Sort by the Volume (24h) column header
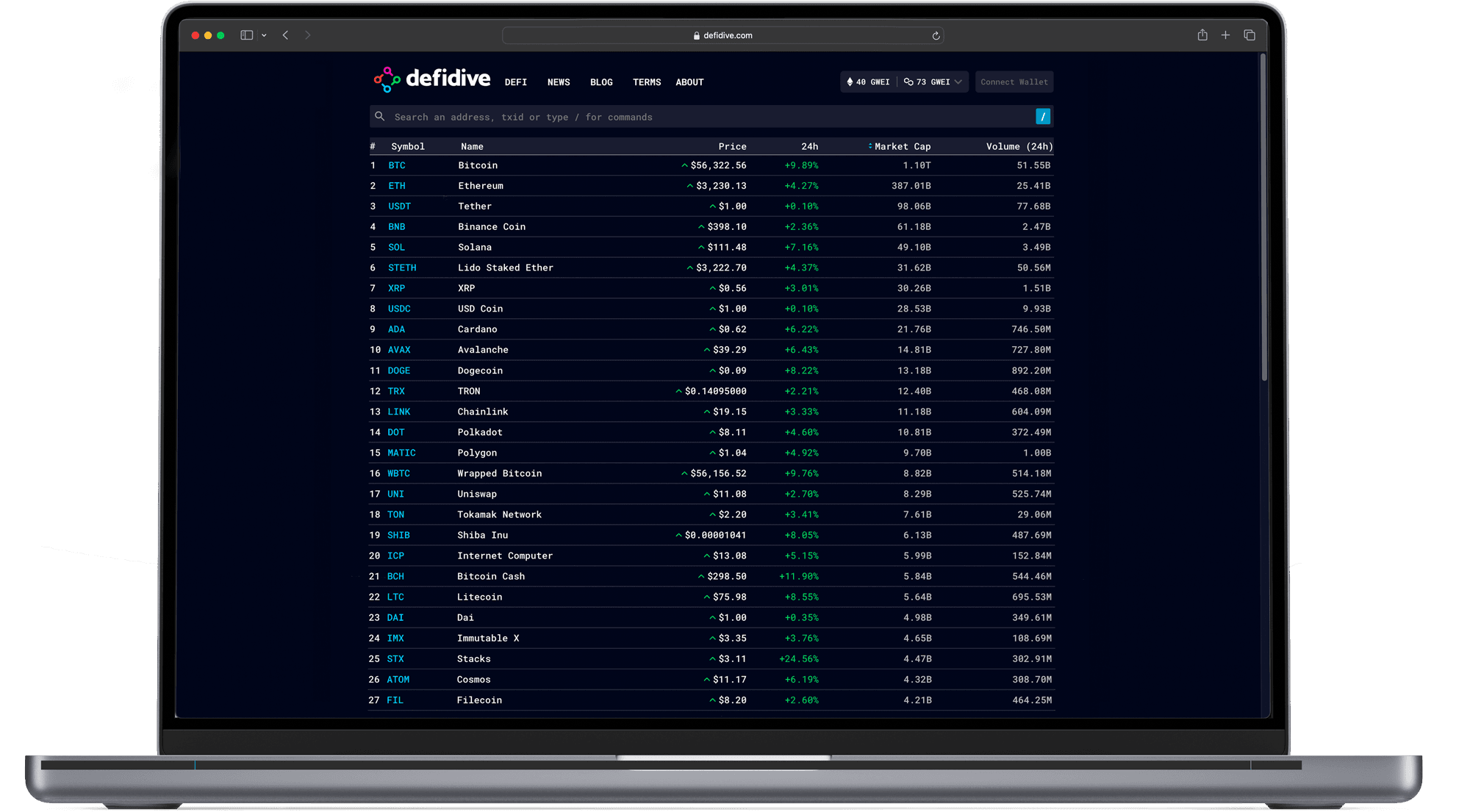The image size is (1470, 812). click(1019, 146)
